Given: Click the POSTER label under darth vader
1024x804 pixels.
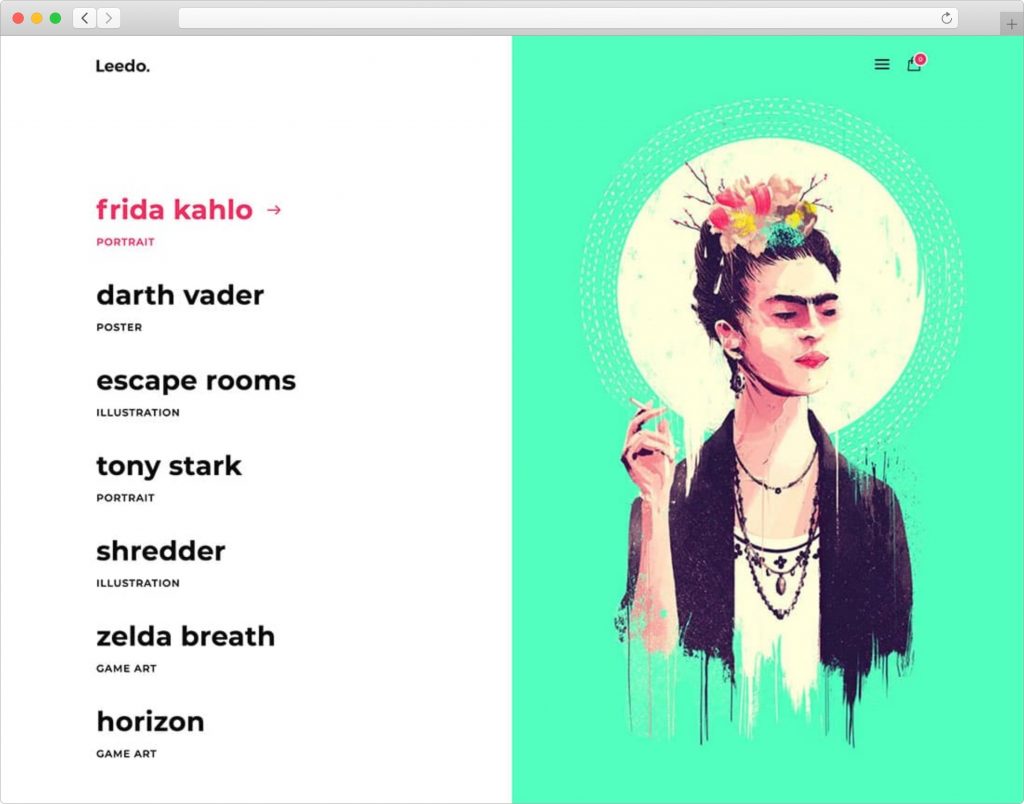Looking at the screenshot, I should tap(119, 327).
